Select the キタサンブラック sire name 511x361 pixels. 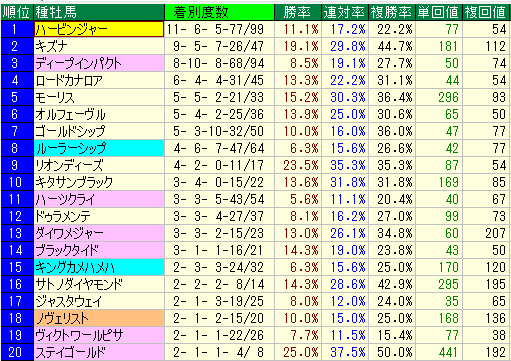coord(74,182)
